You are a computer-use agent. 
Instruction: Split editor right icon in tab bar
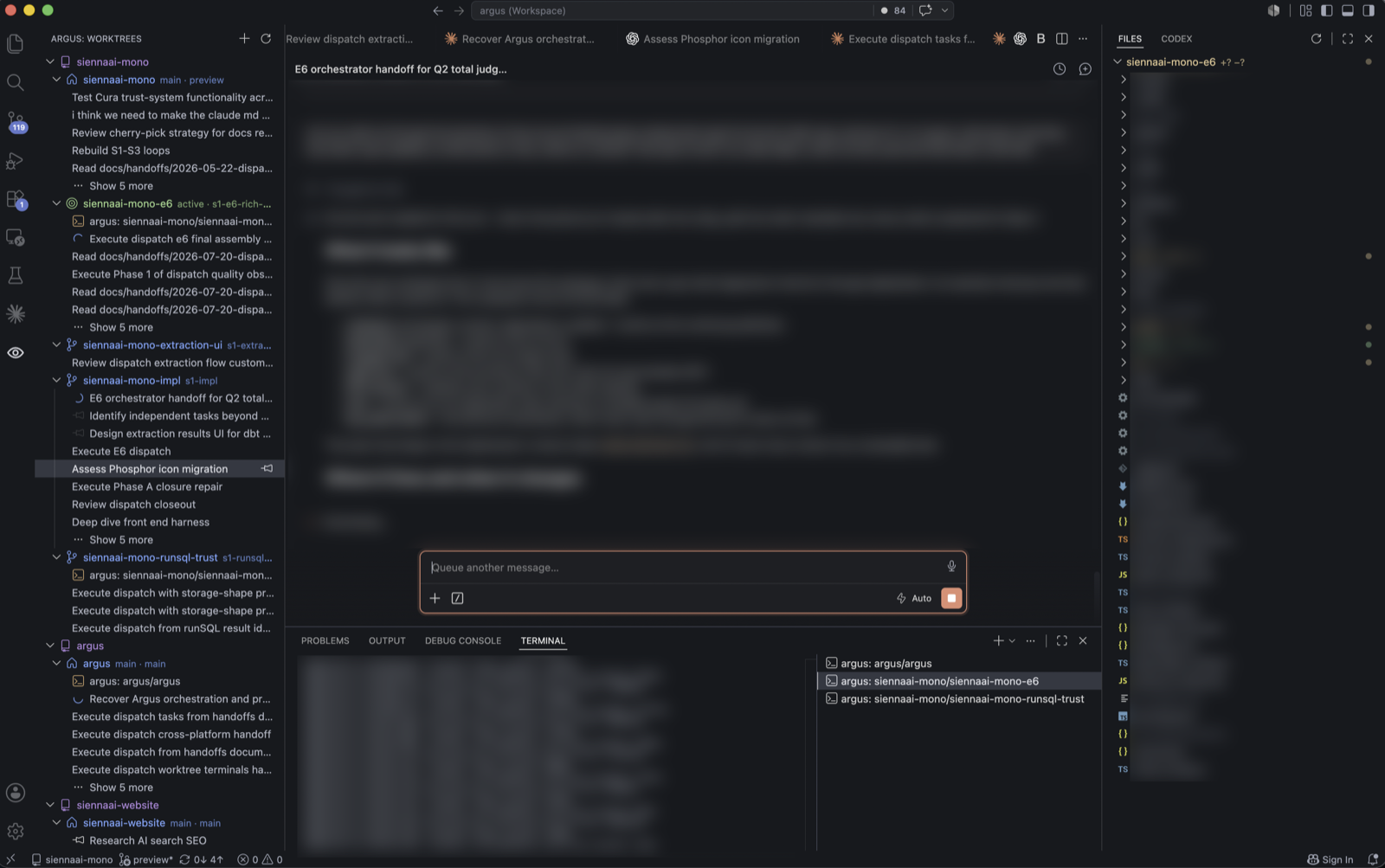1061,38
